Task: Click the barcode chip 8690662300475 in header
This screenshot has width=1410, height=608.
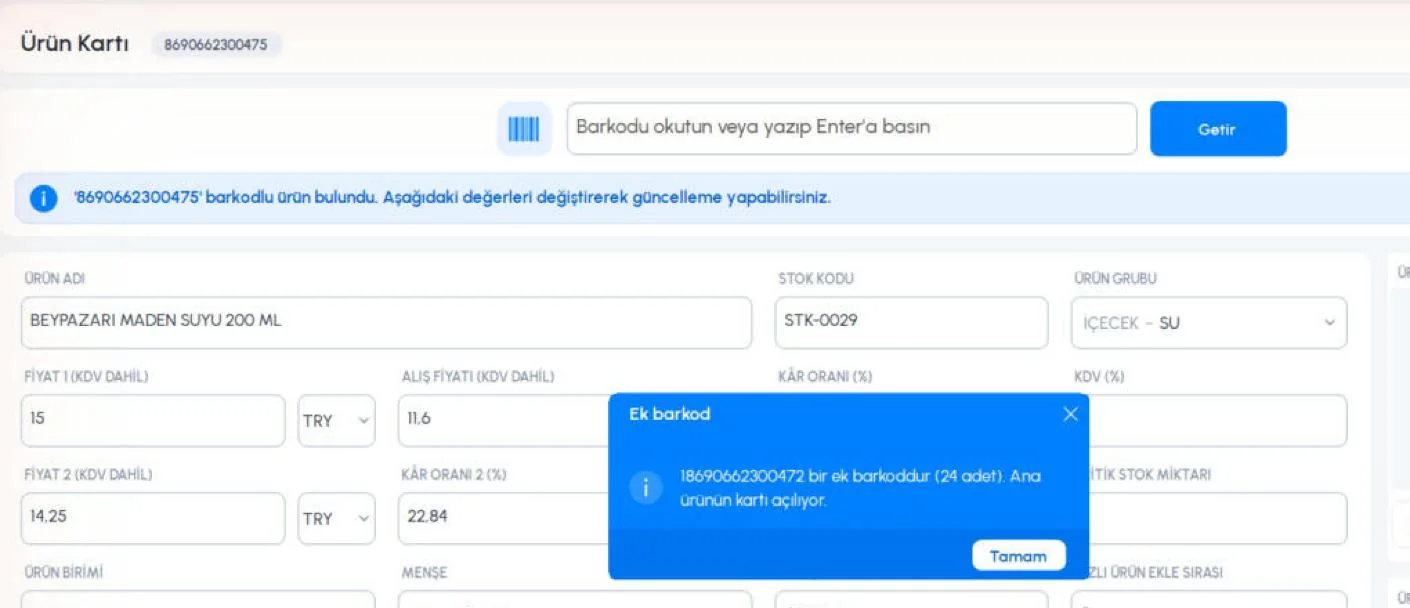Action: pyautogui.click(x=216, y=45)
